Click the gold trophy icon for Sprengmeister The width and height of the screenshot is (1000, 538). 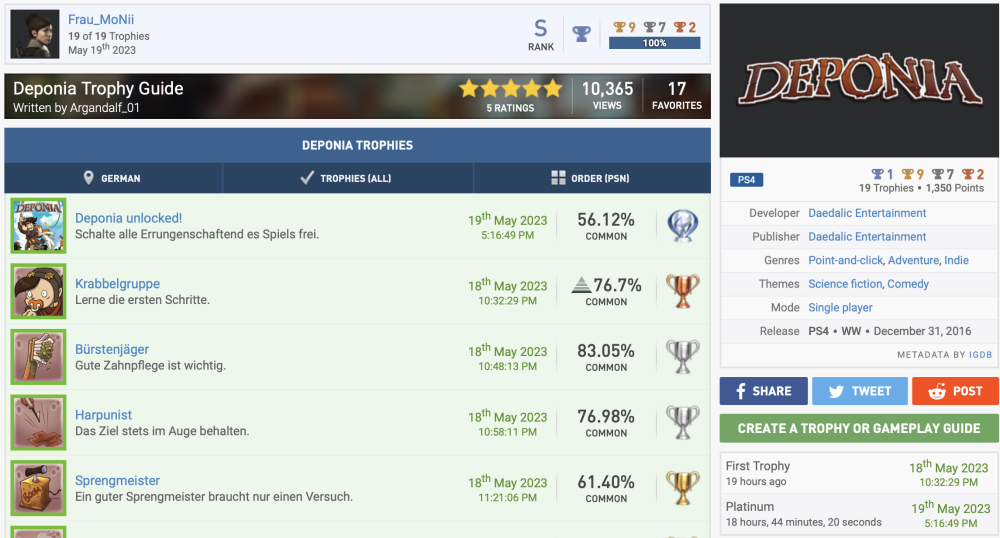(x=683, y=488)
